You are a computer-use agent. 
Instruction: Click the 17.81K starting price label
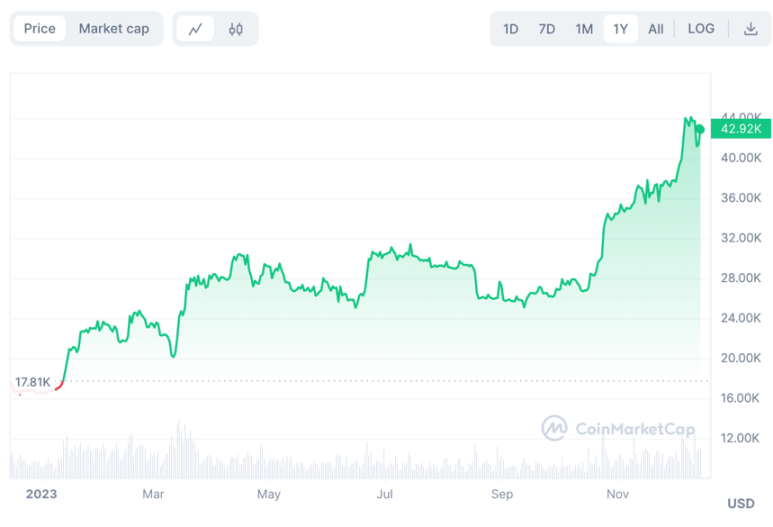point(32,381)
